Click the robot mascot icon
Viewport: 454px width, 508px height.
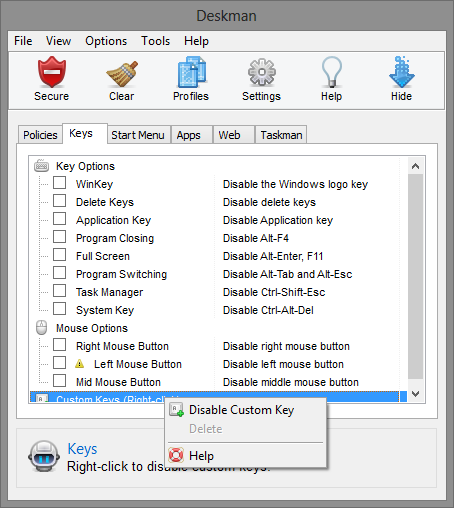pyautogui.click(x=44, y=456)
